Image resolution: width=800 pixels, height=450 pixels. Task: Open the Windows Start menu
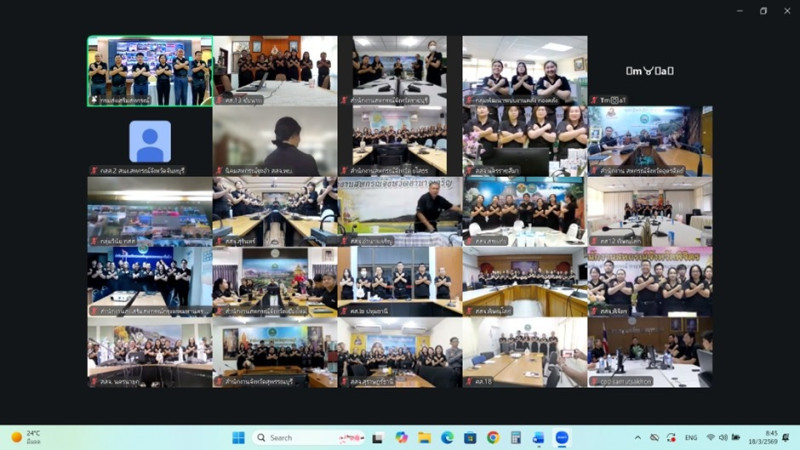click(238, 437)
